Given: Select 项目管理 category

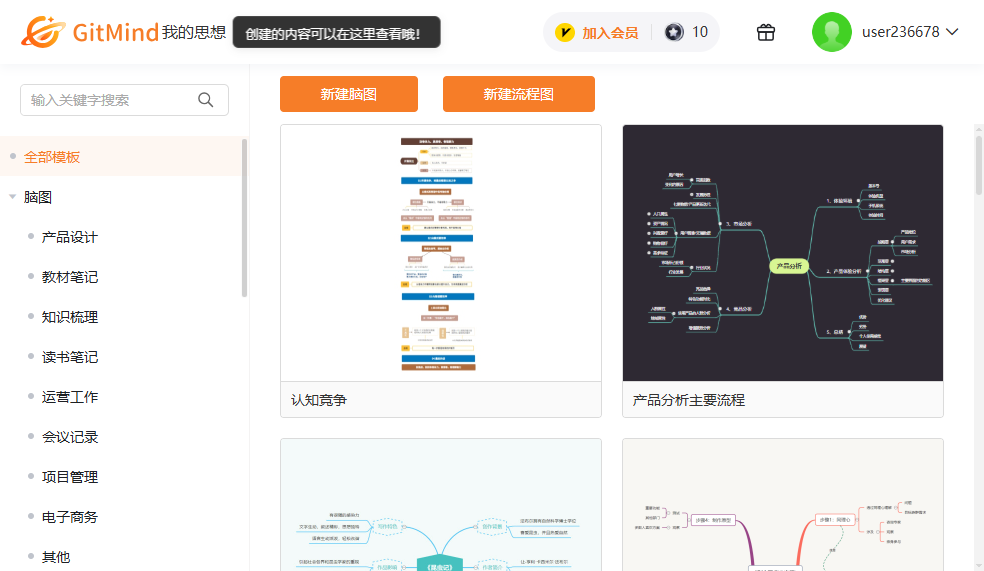Looking at the screenshot, I should pos(70,478).
